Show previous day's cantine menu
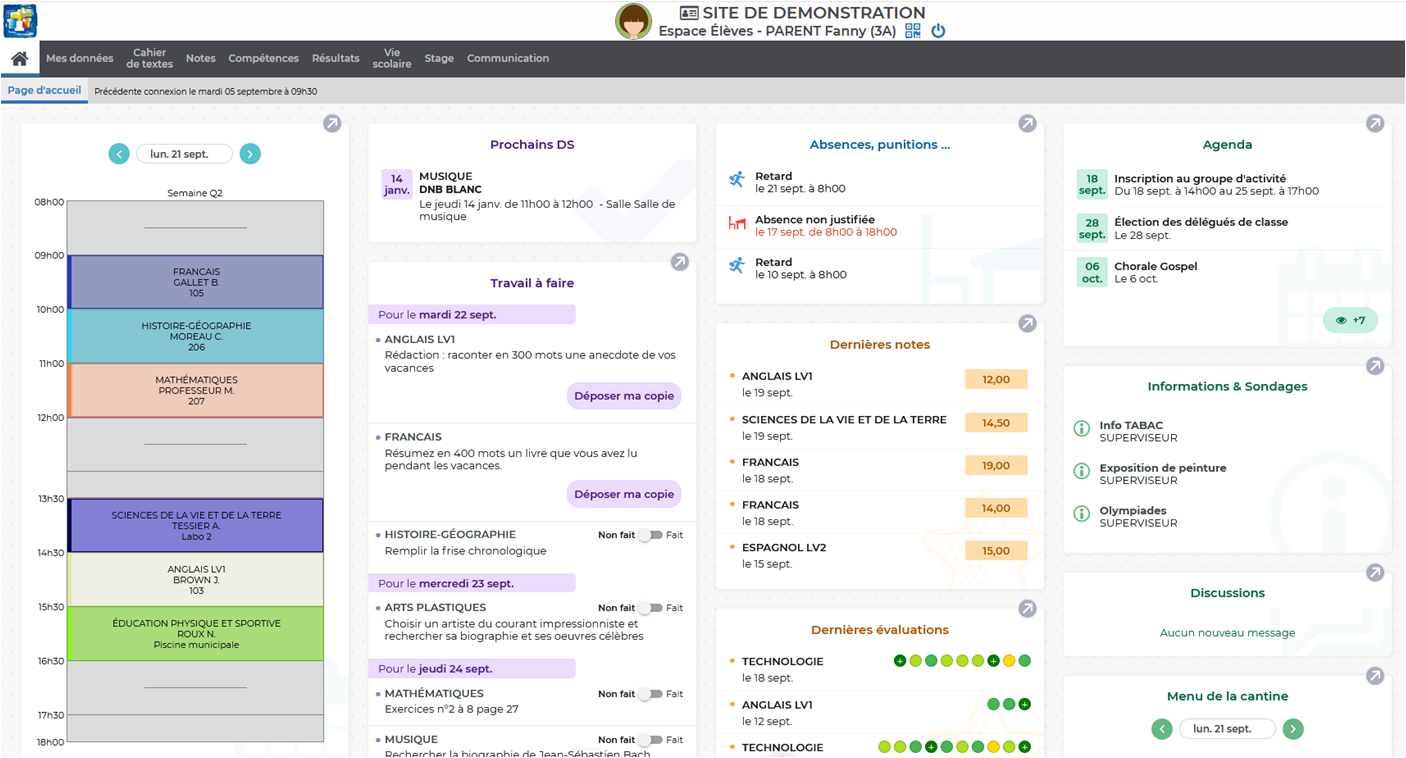The height and width of the screenshot is (758, 1406). [x=1162, y=729]
